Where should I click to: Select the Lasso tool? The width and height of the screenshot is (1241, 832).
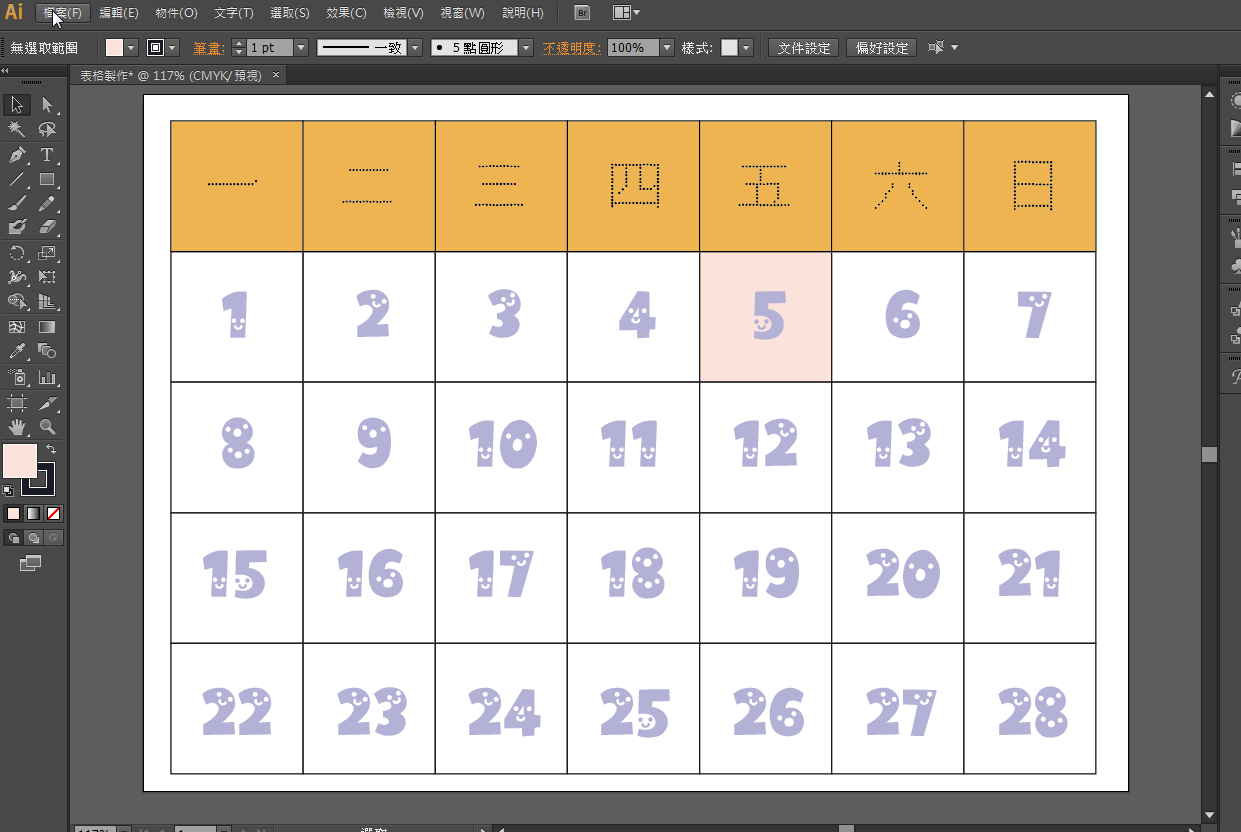click(47, 129)
